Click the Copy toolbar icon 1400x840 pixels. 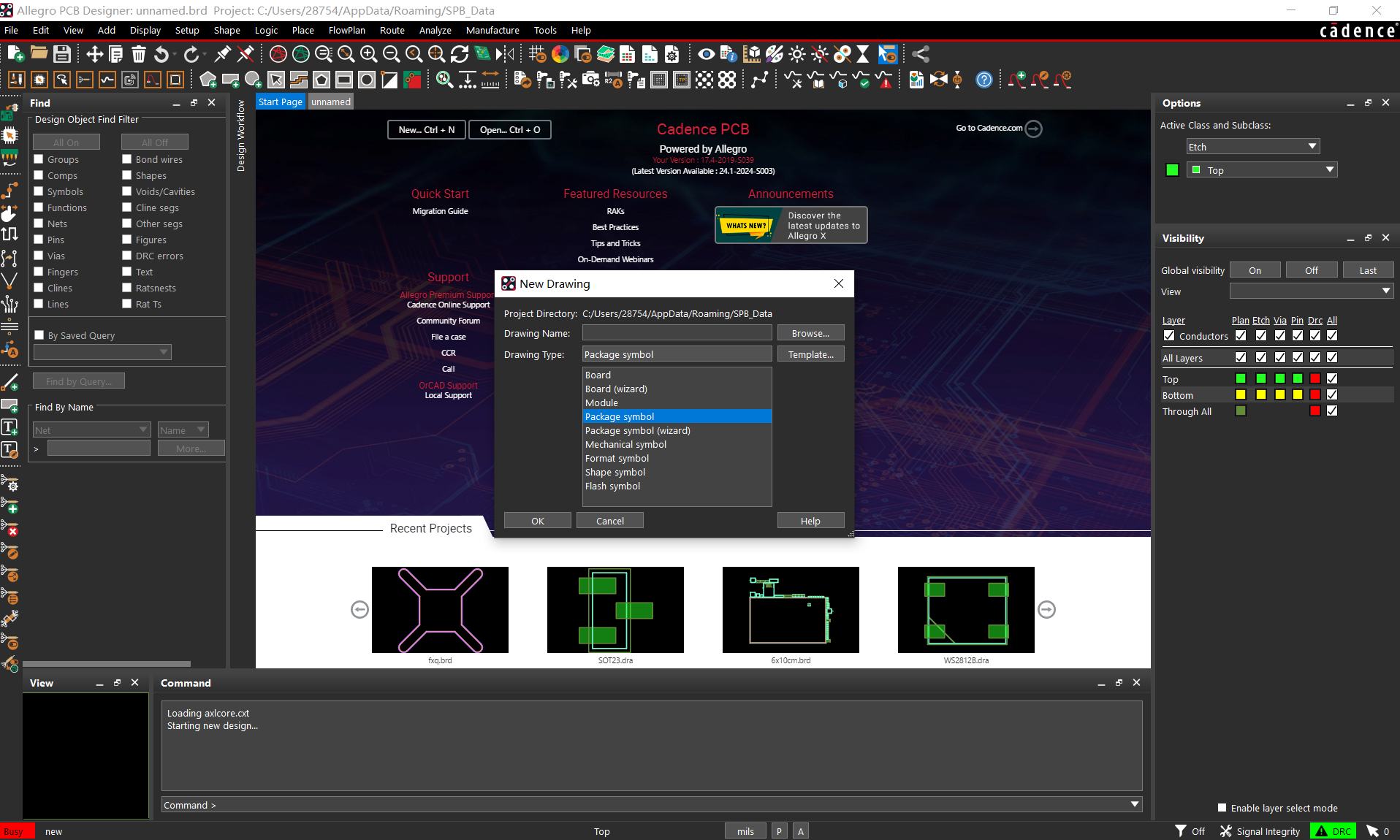tap(116, 54)
